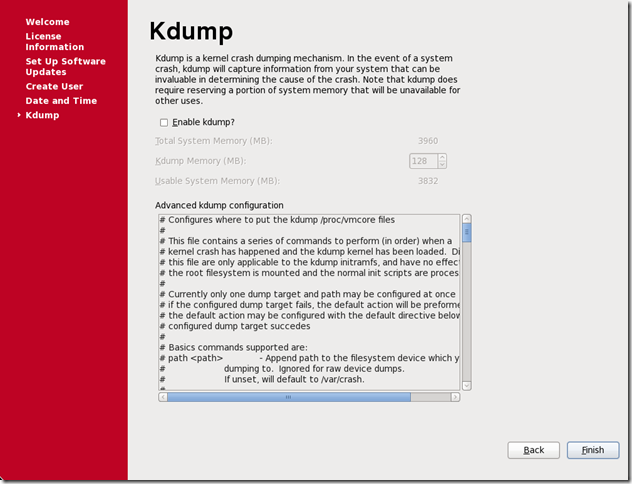Image resolution: width=632 pixels, height=484 pixels.
Task: Click the Kdump Memory value field
Action: pos(424,161)
